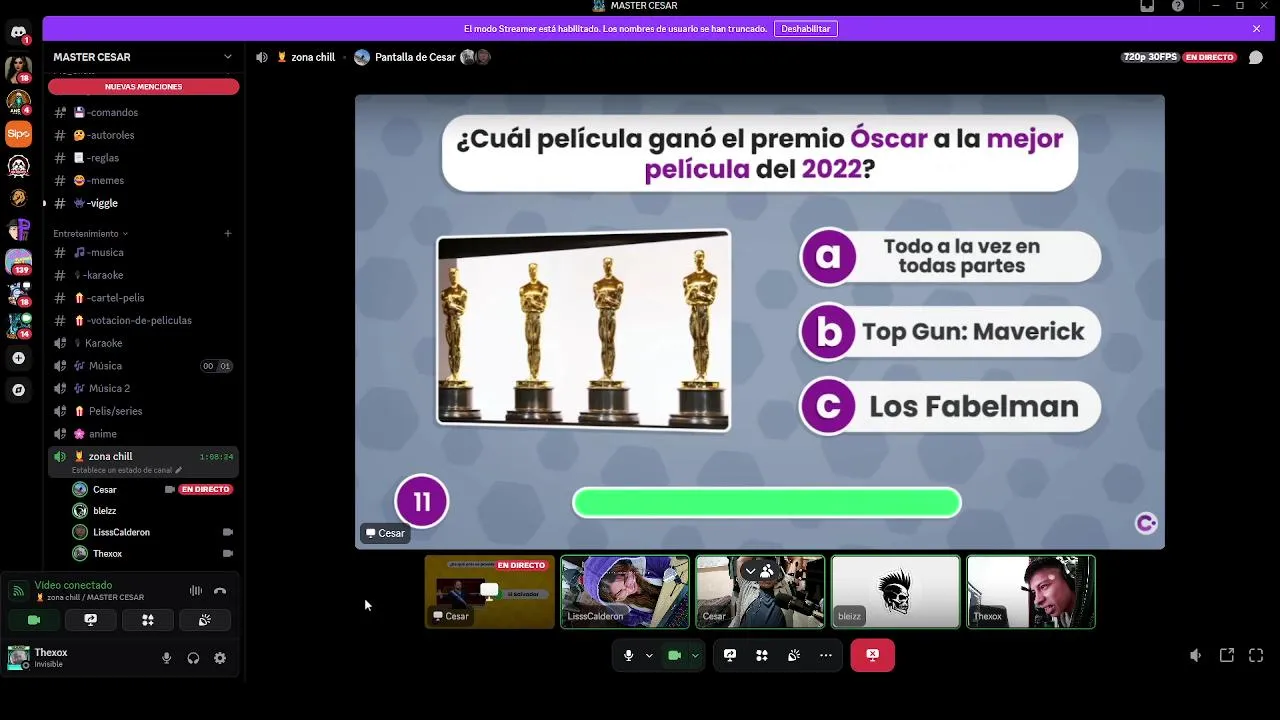Focus Thexox's camera video tile
Image resolution: width=1280 pixels, height=720 pixels.
[x=1031, y=592]
